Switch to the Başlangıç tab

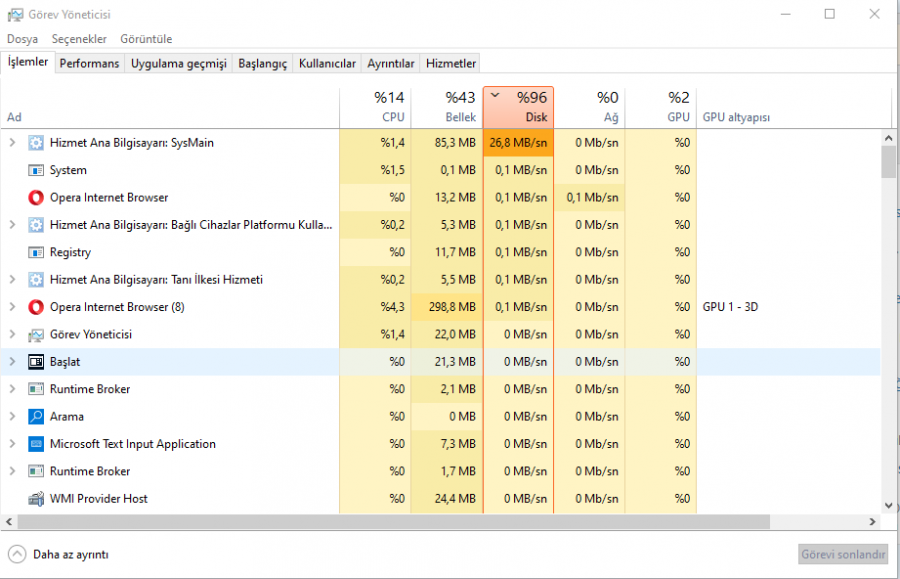pos(262,63)
